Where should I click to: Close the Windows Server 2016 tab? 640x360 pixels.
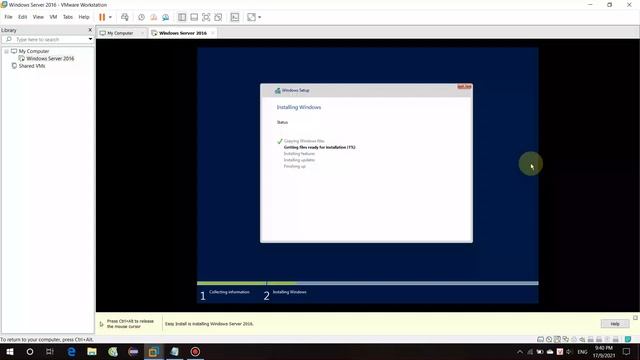[x=213, y=33]
